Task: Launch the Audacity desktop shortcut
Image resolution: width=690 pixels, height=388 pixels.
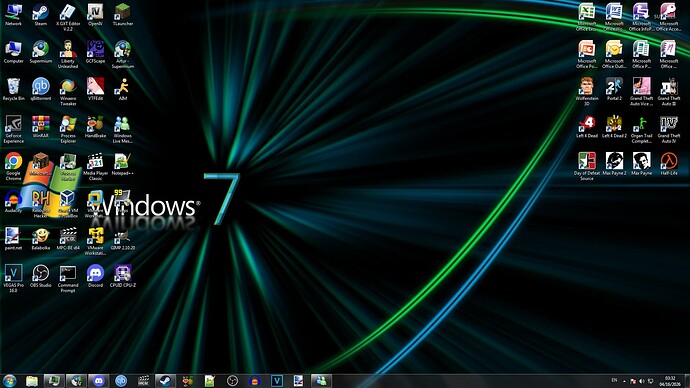Action: coord(13,201)
